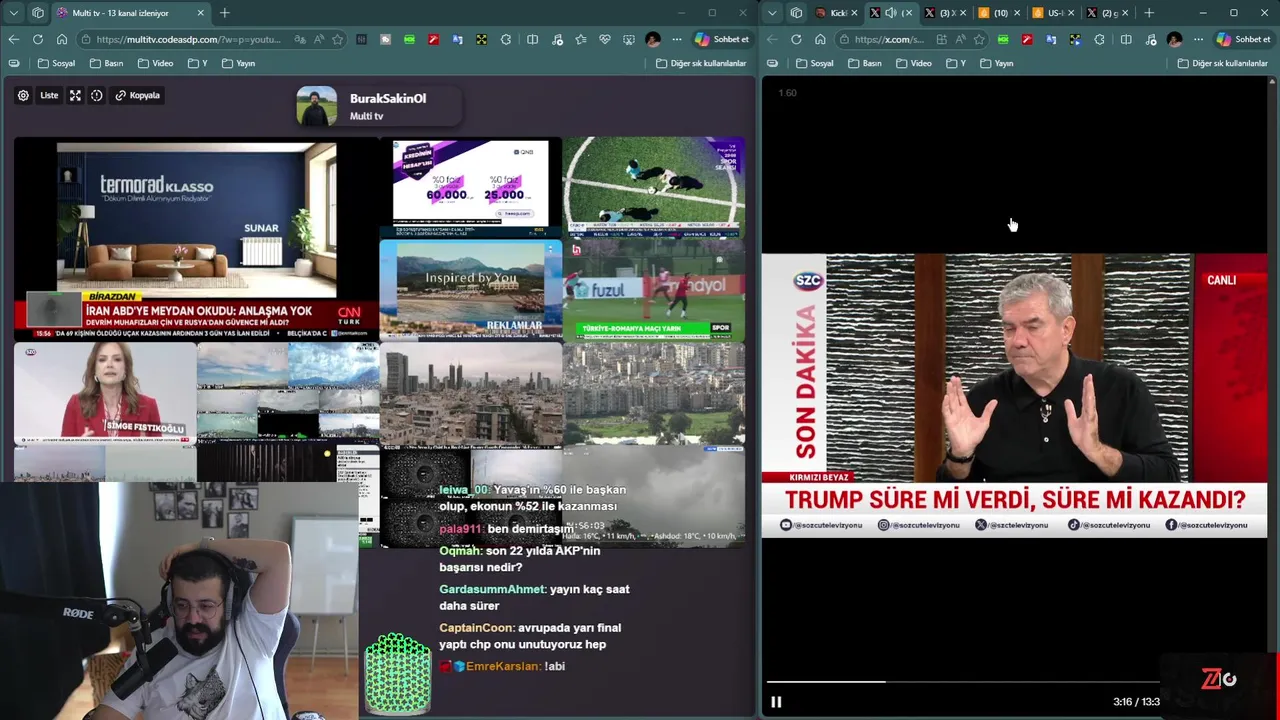
Task: Favorite the Multi tv page with star icon
Action: point(338,39)
